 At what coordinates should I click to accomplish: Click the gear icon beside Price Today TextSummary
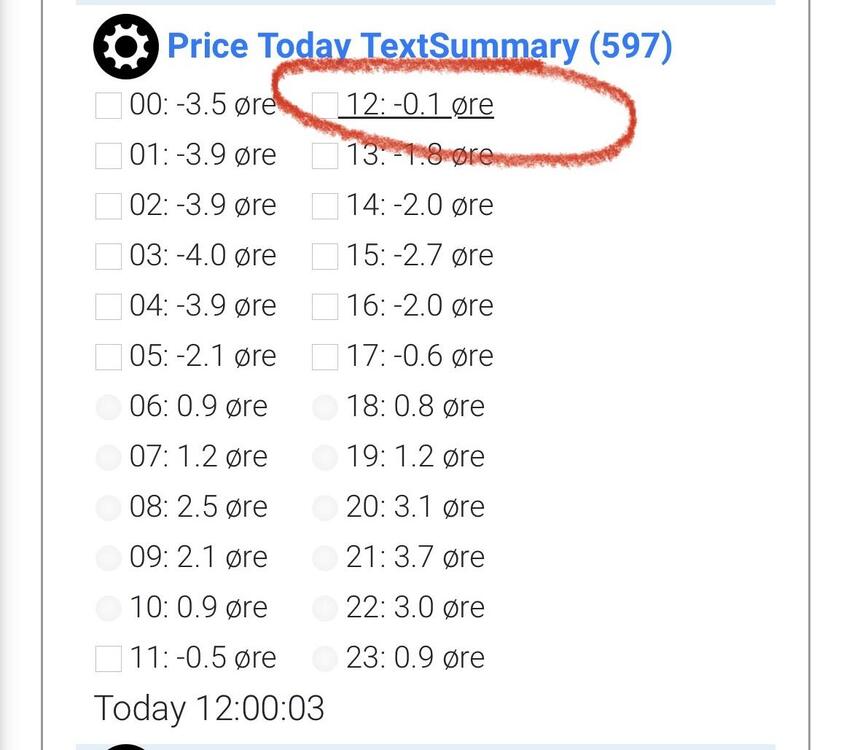[x=125, y=46]
